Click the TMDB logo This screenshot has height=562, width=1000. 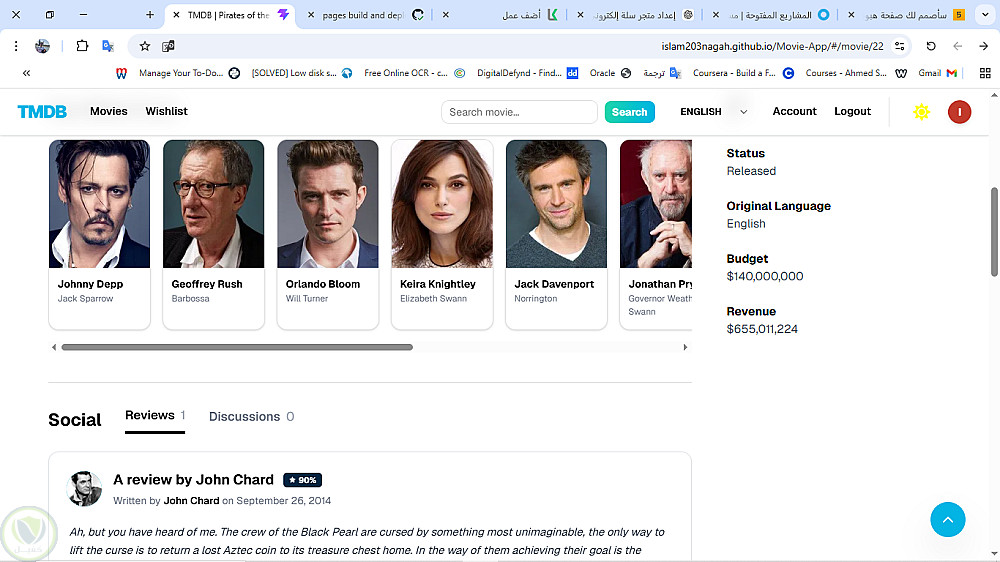(42, 112)
